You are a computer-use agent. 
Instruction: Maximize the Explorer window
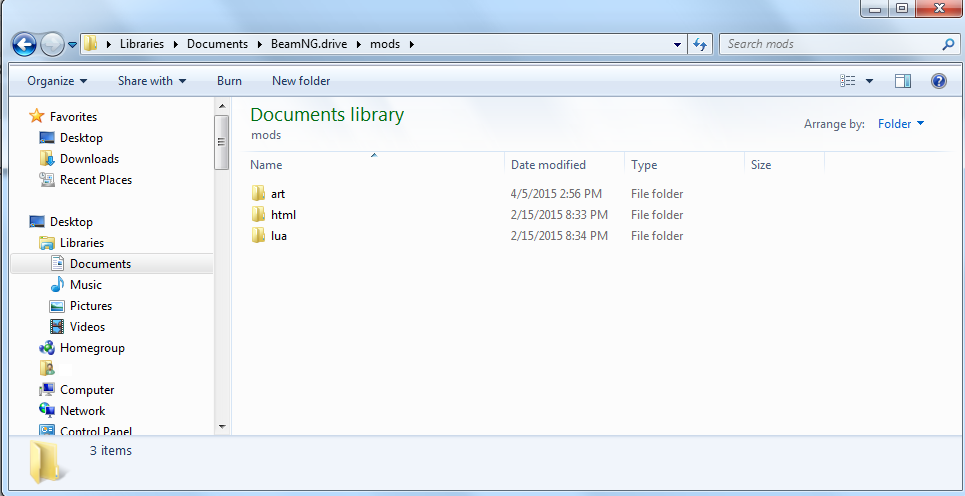902,9
